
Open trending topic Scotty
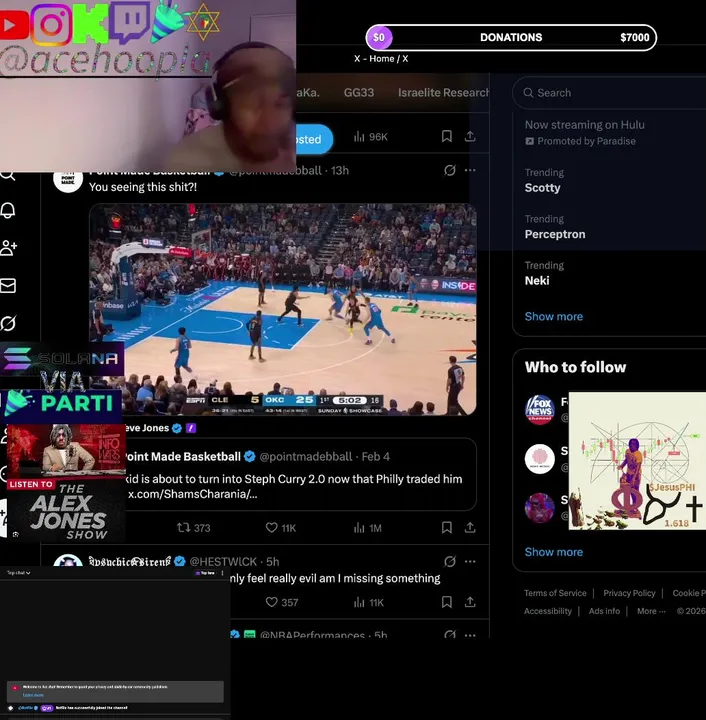pyautogui.click(x=542, y=188)
